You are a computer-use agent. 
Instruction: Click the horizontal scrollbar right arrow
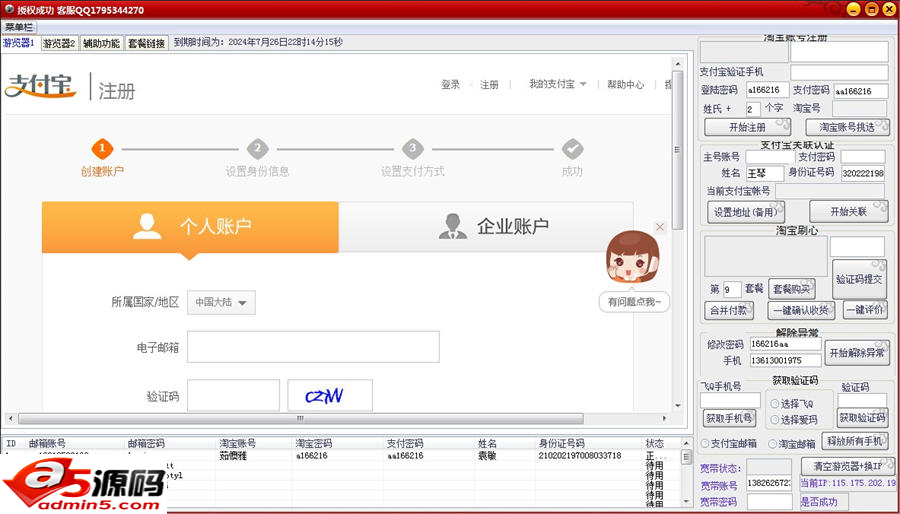click(x=665, y=419)
